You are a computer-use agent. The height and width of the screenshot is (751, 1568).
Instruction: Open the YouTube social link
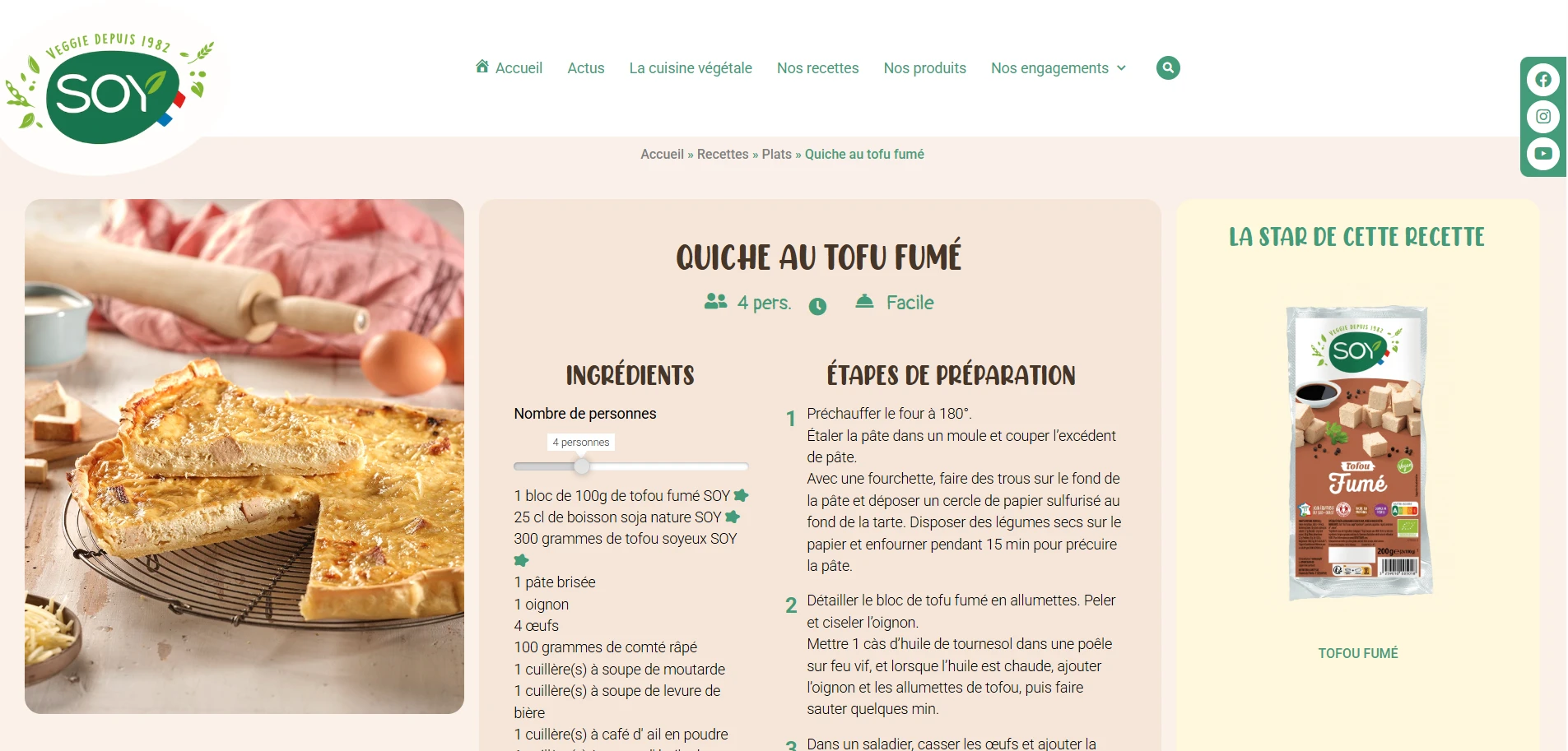pyautogui.click(x=1543, y=153)
